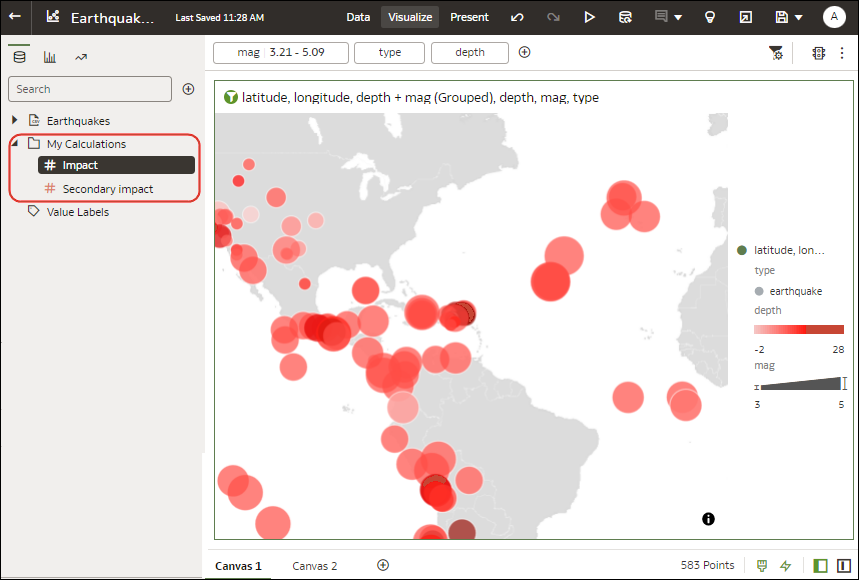Open the Visualizations chart icon pane
Viewport: 859px width, 580px height.
(49, 56)
